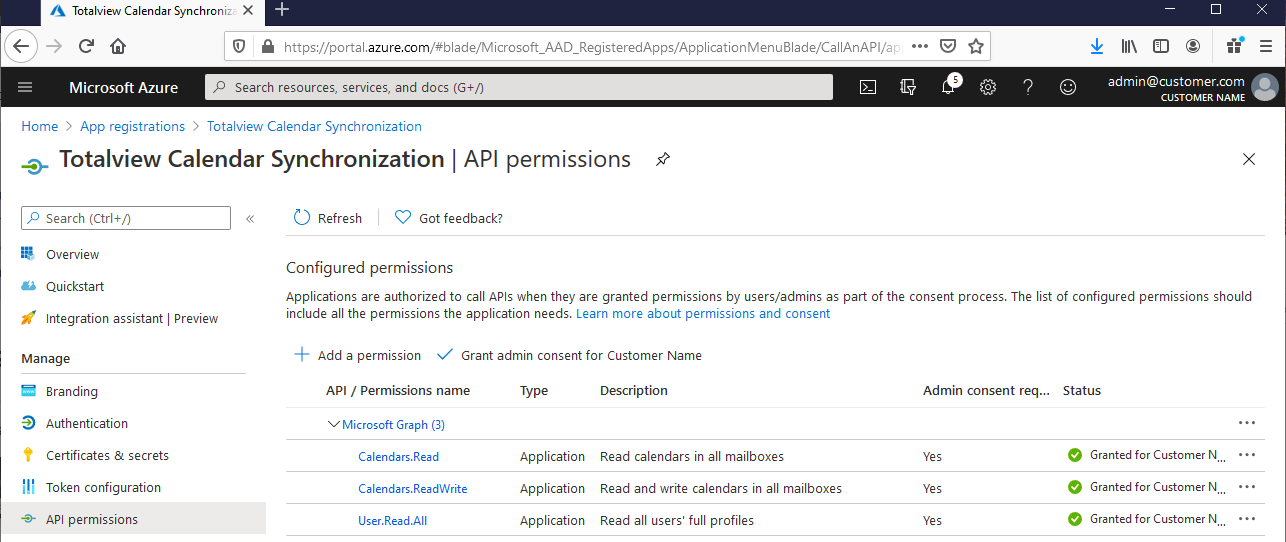Go to the Firefox home page
Image resolution: width=1286 pixels, height=542 pixels.
118,46
